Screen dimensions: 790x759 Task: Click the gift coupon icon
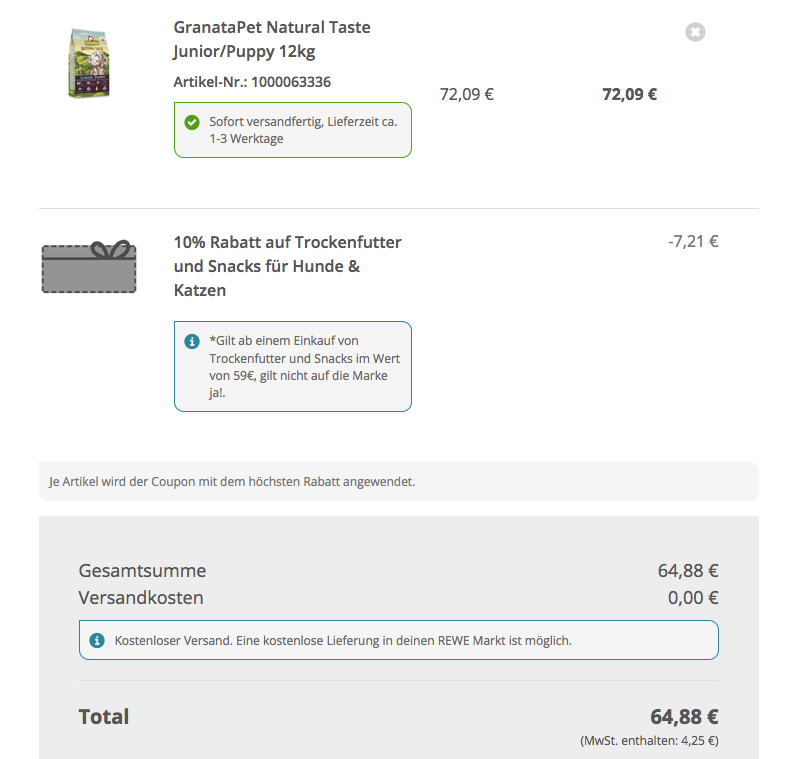[89, 267]
